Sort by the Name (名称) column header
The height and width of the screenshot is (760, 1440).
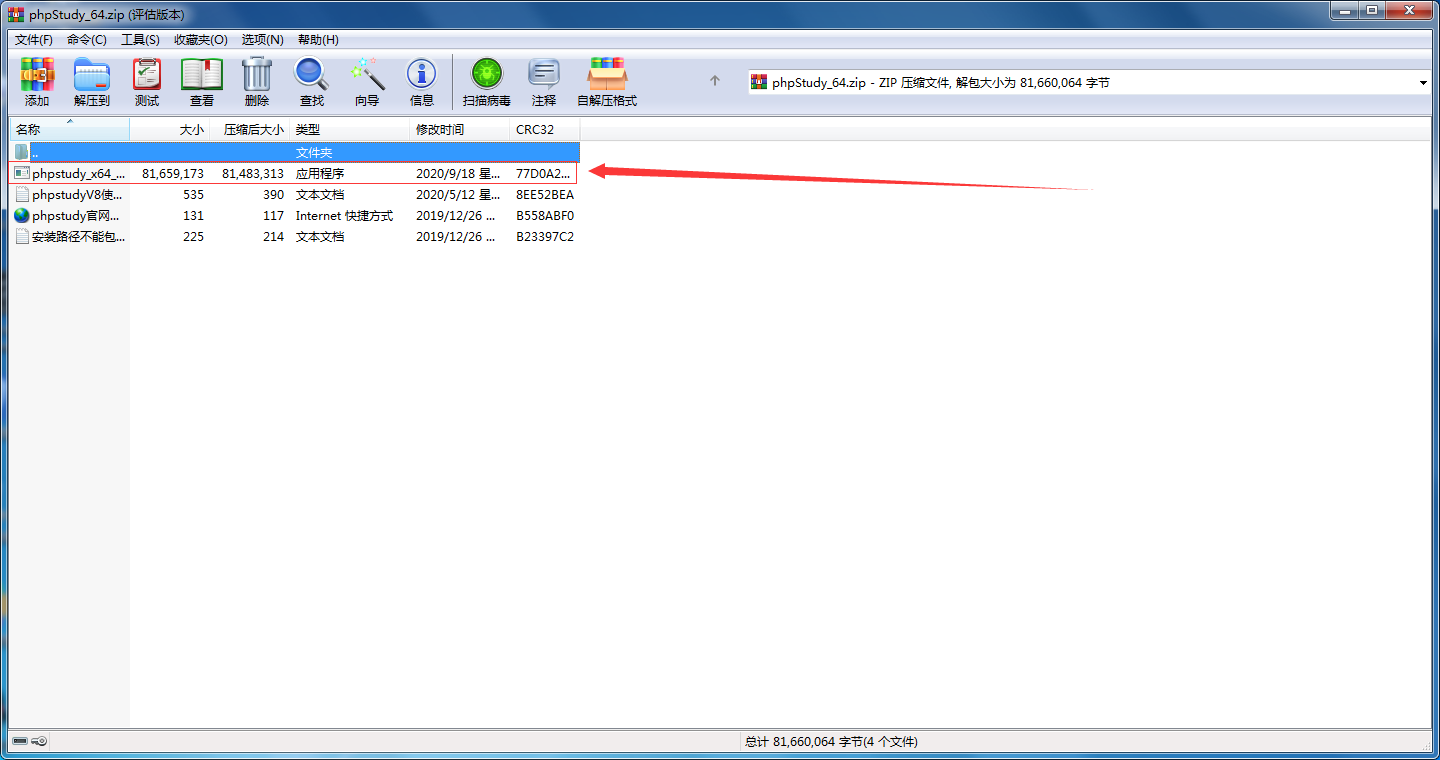(70, 130)
